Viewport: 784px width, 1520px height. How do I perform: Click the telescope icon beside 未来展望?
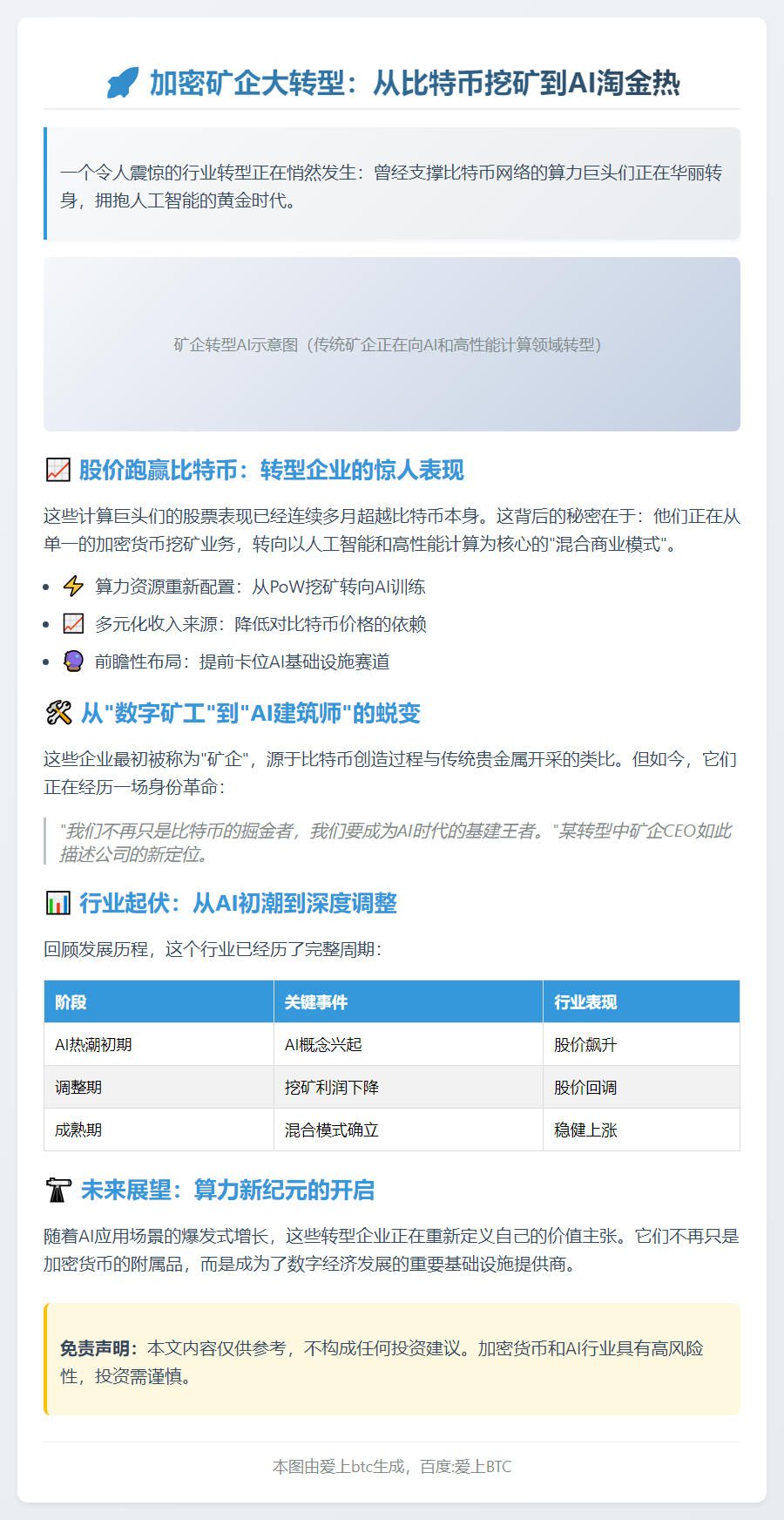58,1190
